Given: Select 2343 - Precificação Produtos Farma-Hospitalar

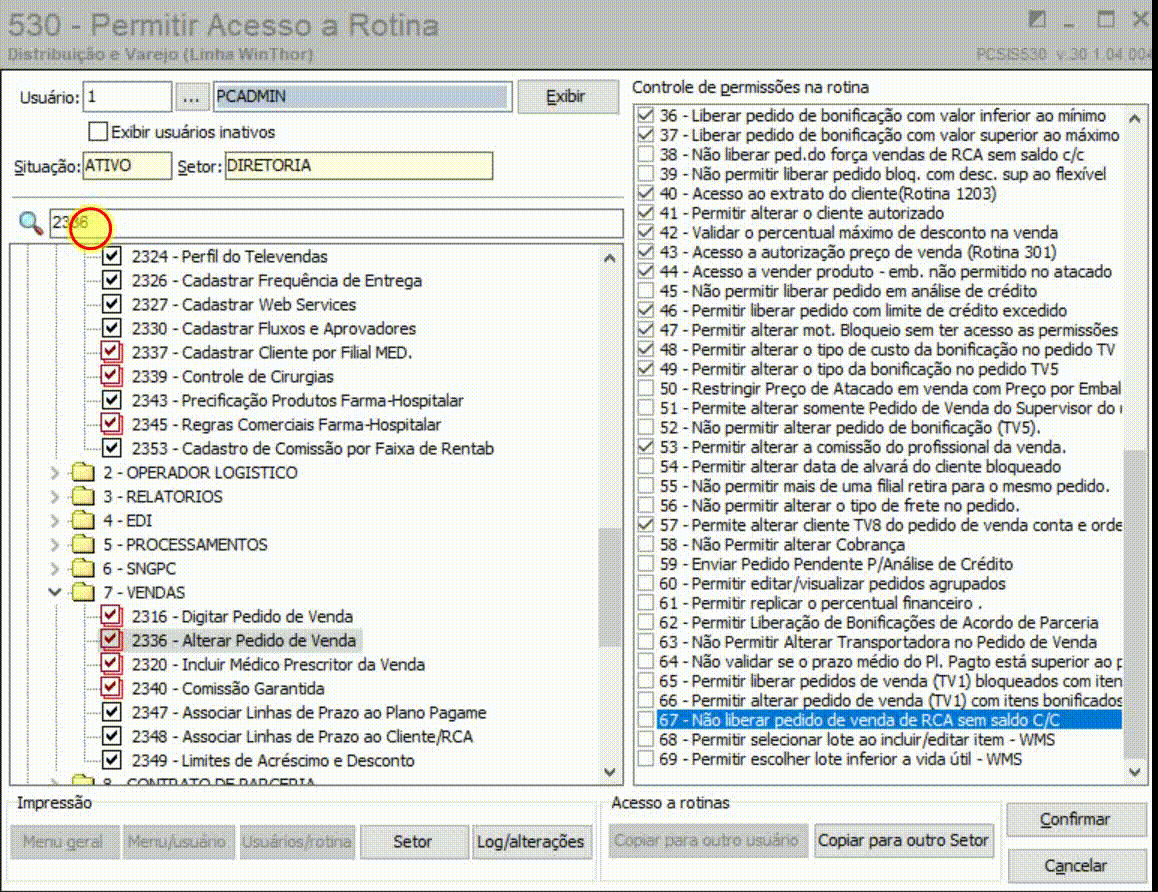Looking at the screenshot, I should coord(297,400).
